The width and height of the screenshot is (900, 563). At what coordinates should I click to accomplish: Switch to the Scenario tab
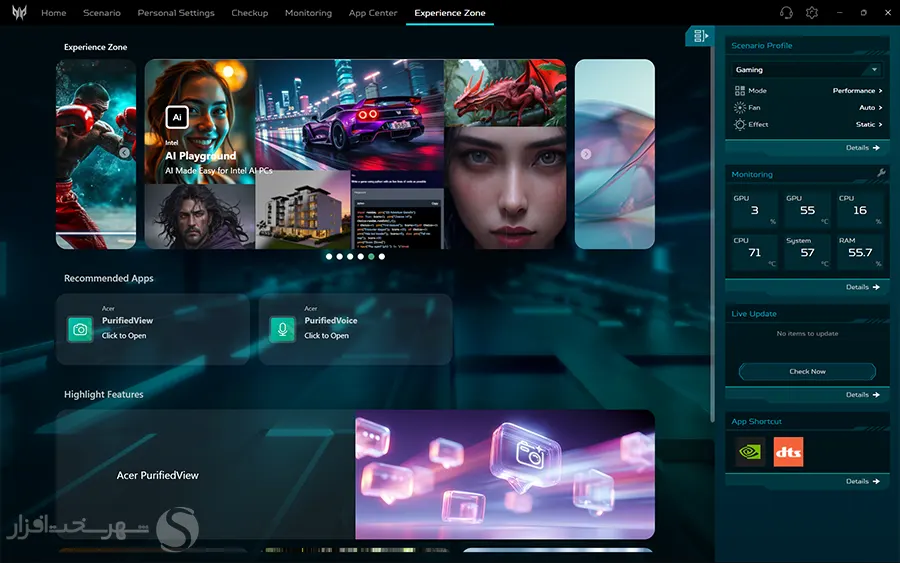coord(102,13)
